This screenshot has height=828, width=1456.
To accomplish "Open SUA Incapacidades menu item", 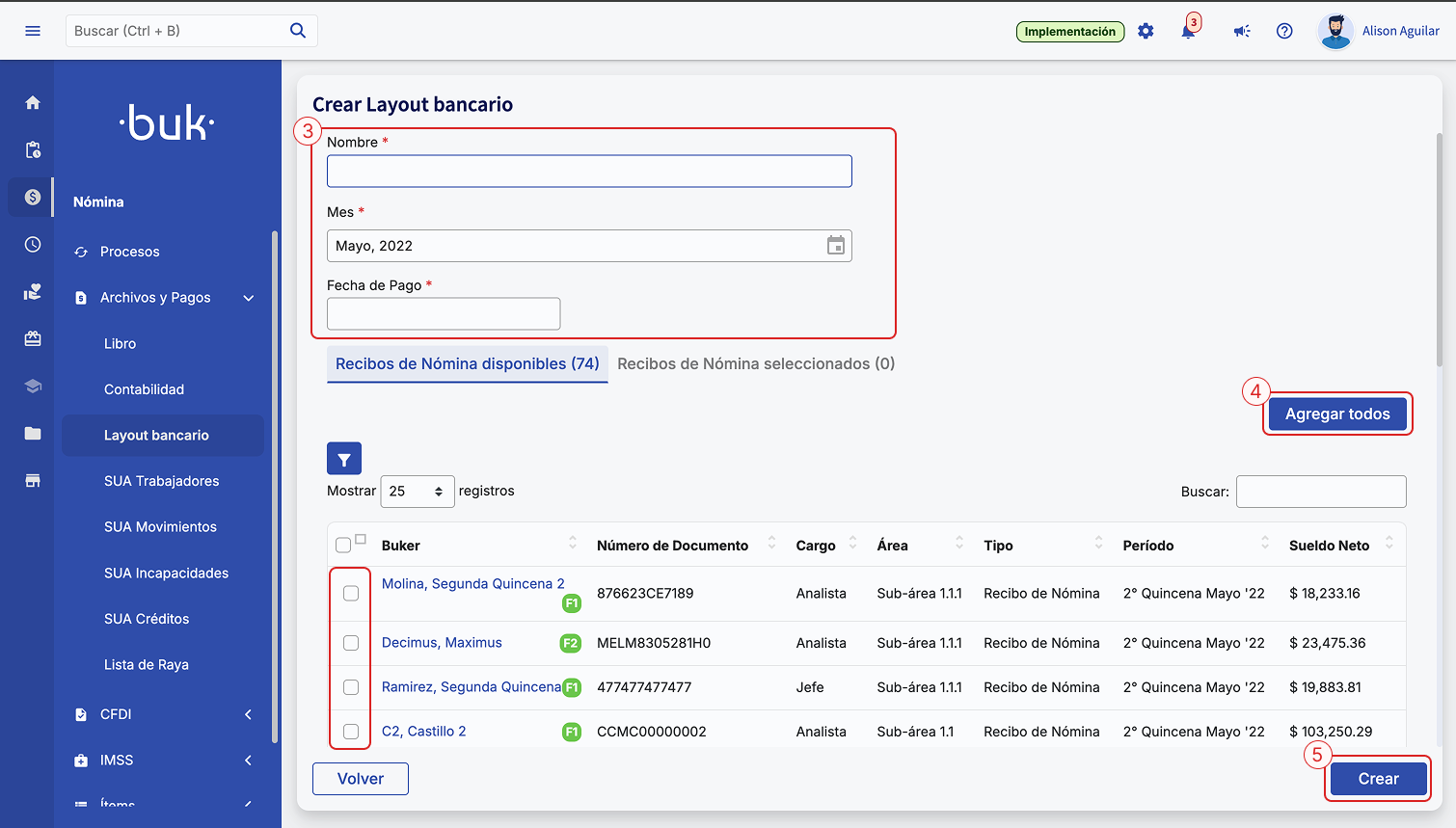I will coord(166,573).
